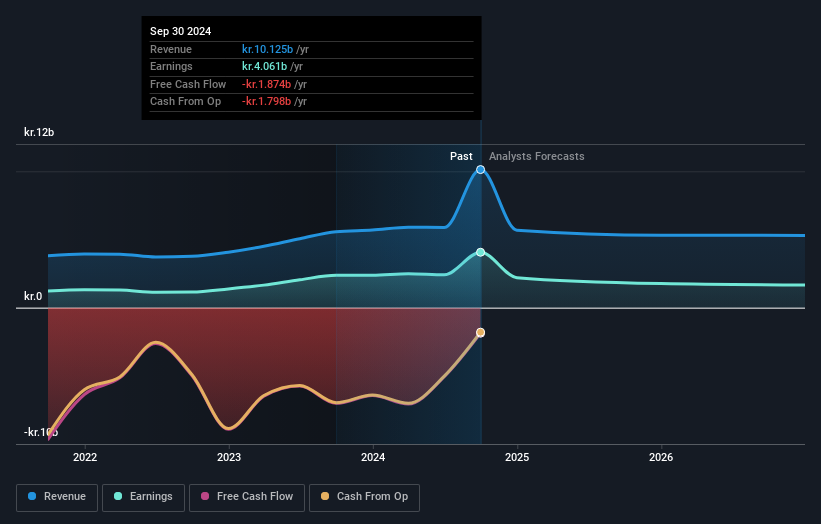Click the Analysts Forecasts label
The width and height of the screenshot is (821, 524).
tap(537, 156)
